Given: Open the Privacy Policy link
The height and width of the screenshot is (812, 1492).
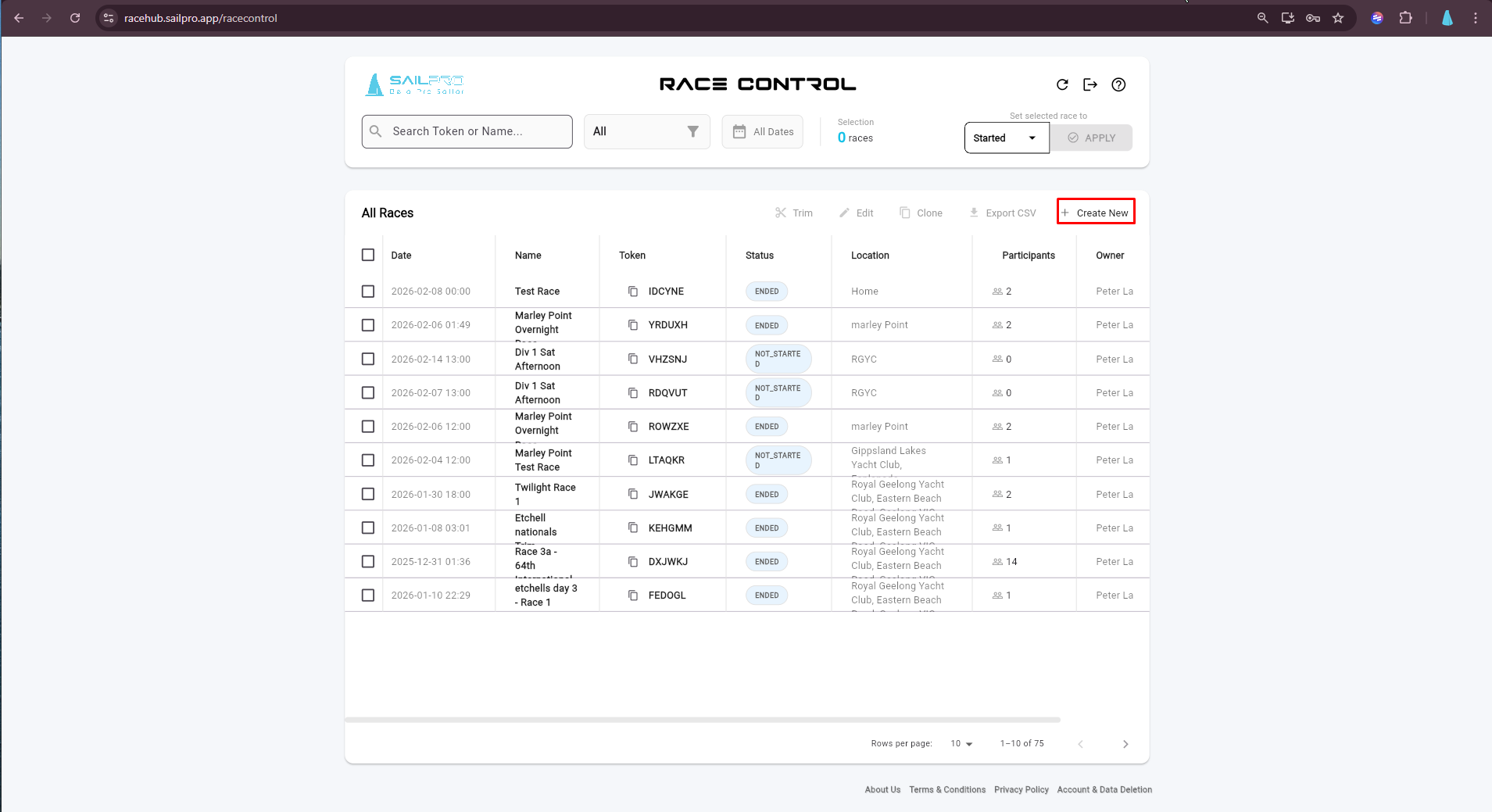Looking at the screenshot, I should tap(1021, 790).
